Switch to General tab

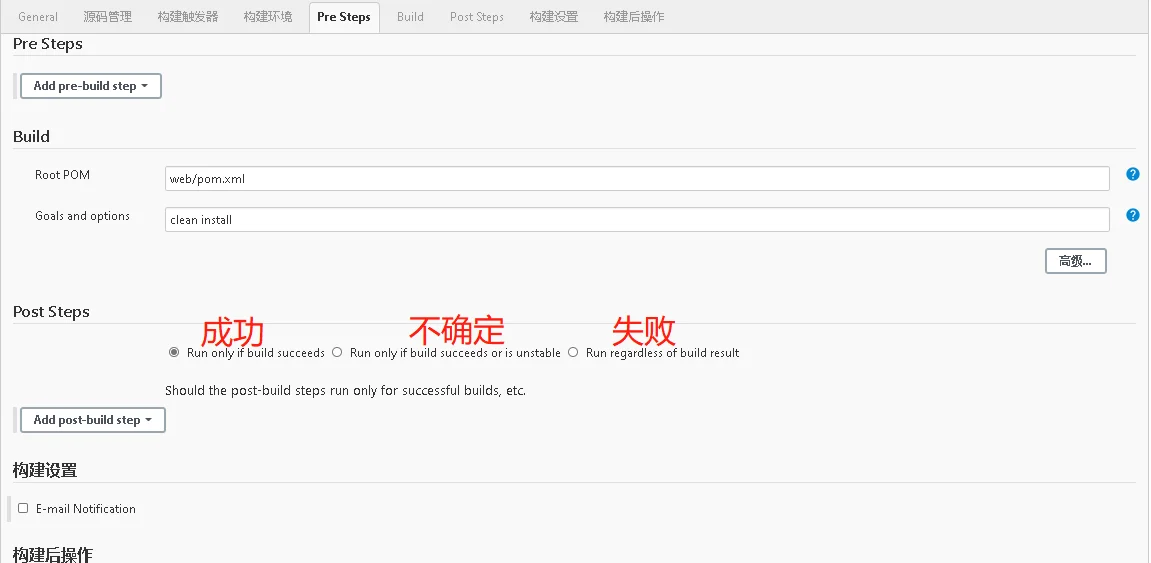(x=38, y=16)
